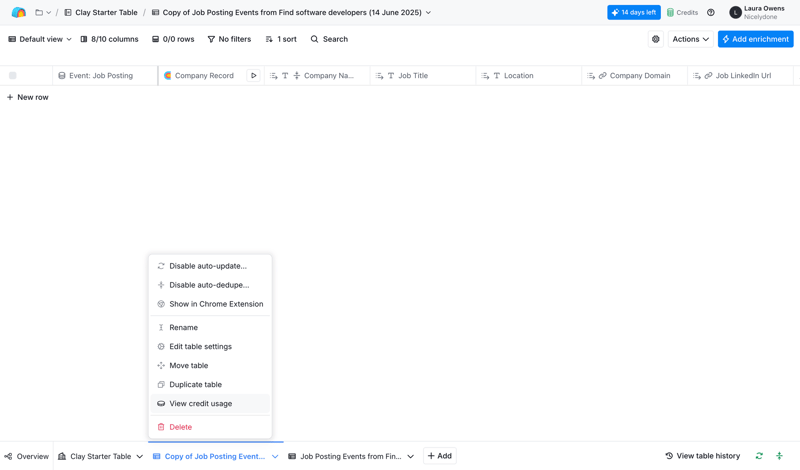800x470 pixels.
Task: Select the header select-all checkbox
Action: click(x=13, y=76)
